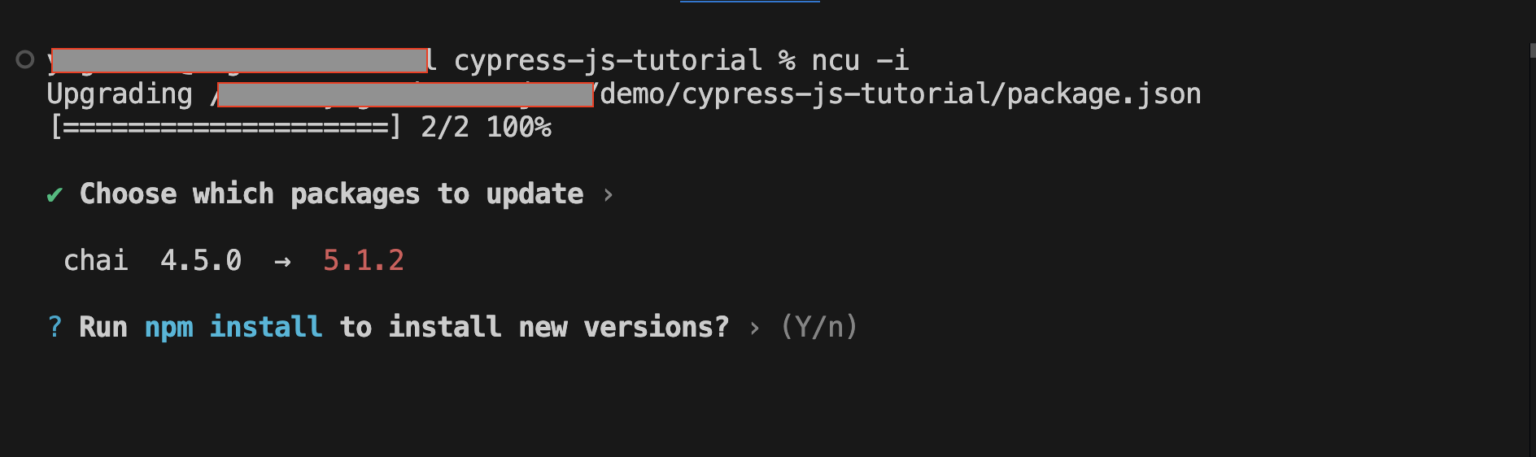The width and height of the screenshot is (1536, 457).
Task: Click the green checkmark icon
Action: point(55,194)
